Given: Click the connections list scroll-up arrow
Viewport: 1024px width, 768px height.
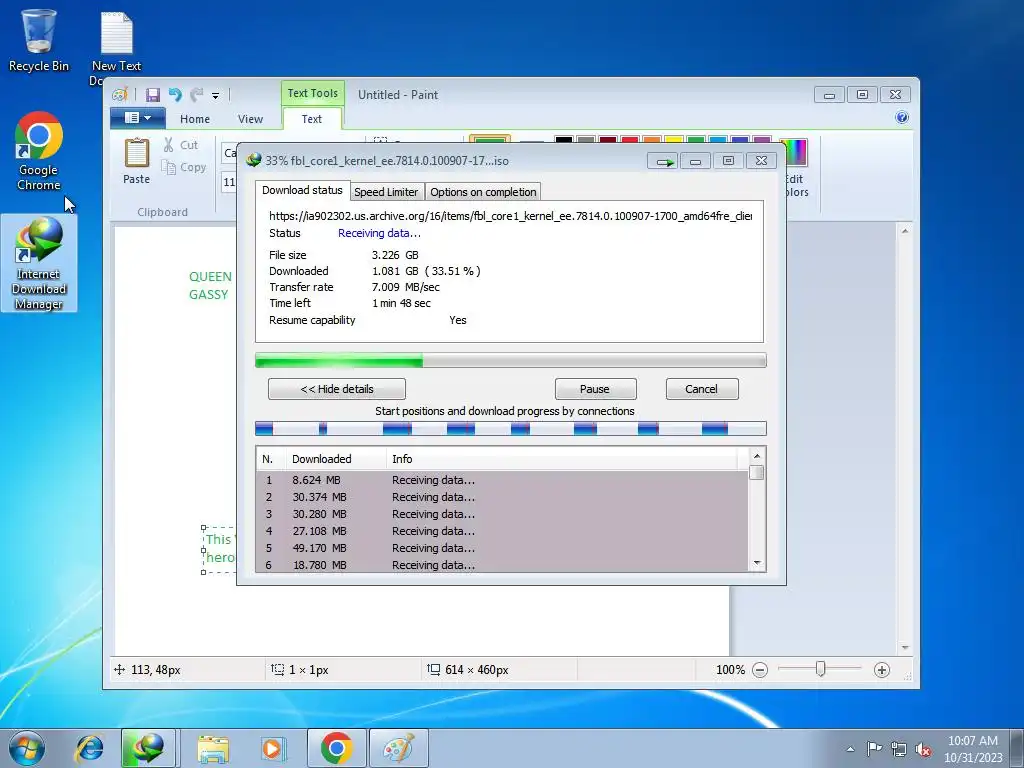Looking at the screenshot, I should pos(757,456).
